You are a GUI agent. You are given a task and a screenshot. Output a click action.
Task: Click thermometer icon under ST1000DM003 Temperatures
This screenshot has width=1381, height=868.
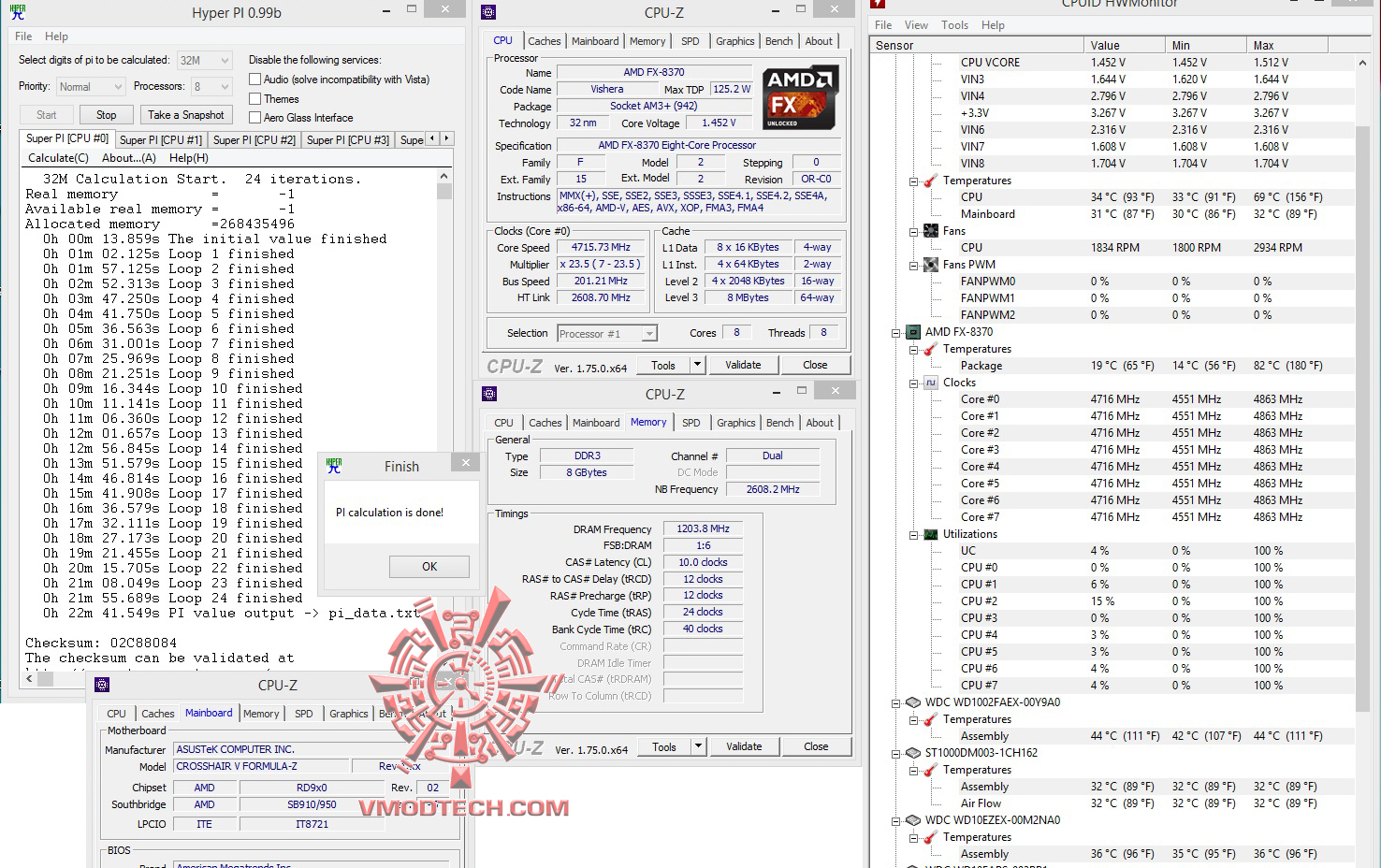[931, 770]
